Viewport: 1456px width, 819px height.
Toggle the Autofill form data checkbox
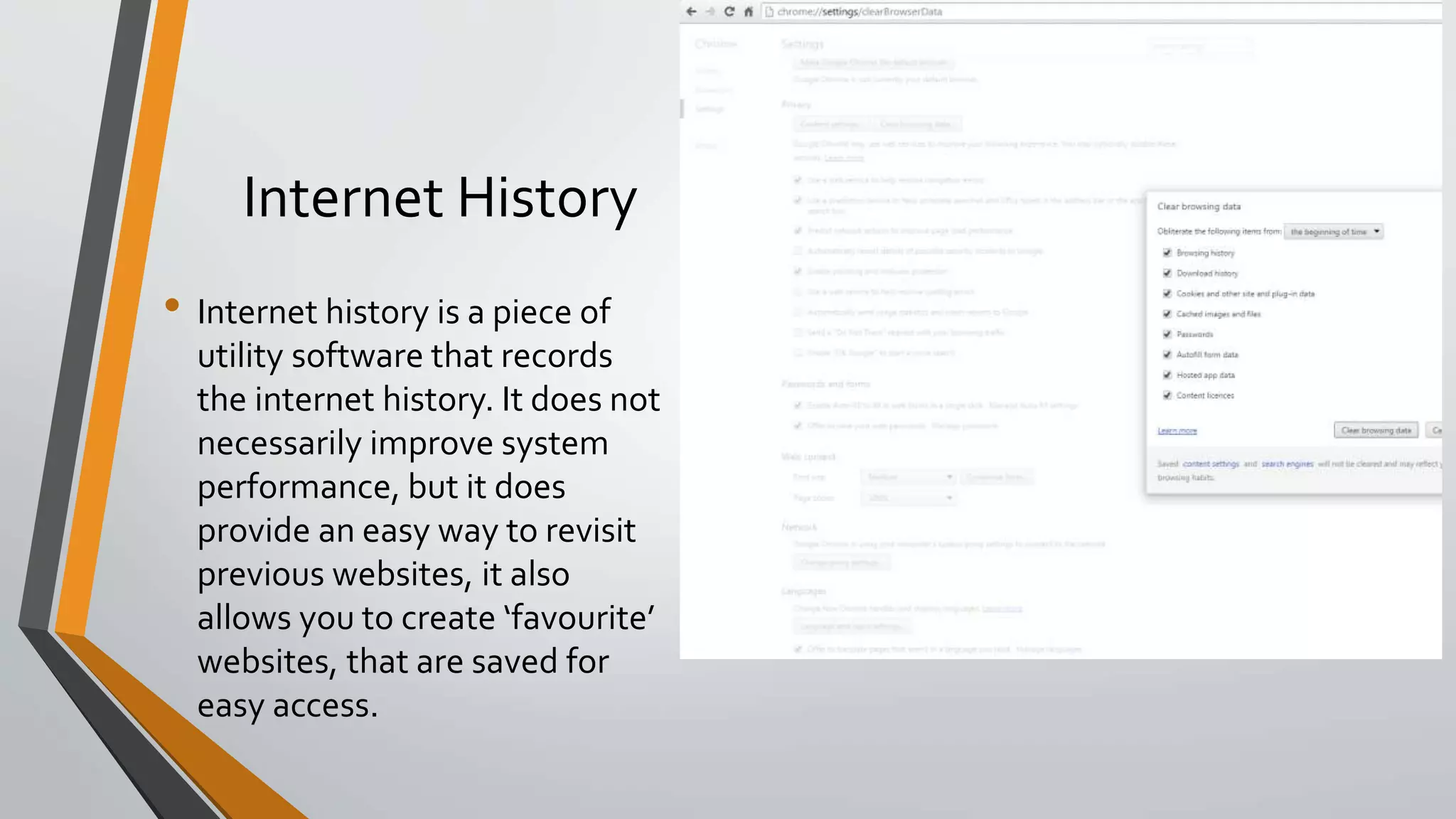click(1167, 354)
